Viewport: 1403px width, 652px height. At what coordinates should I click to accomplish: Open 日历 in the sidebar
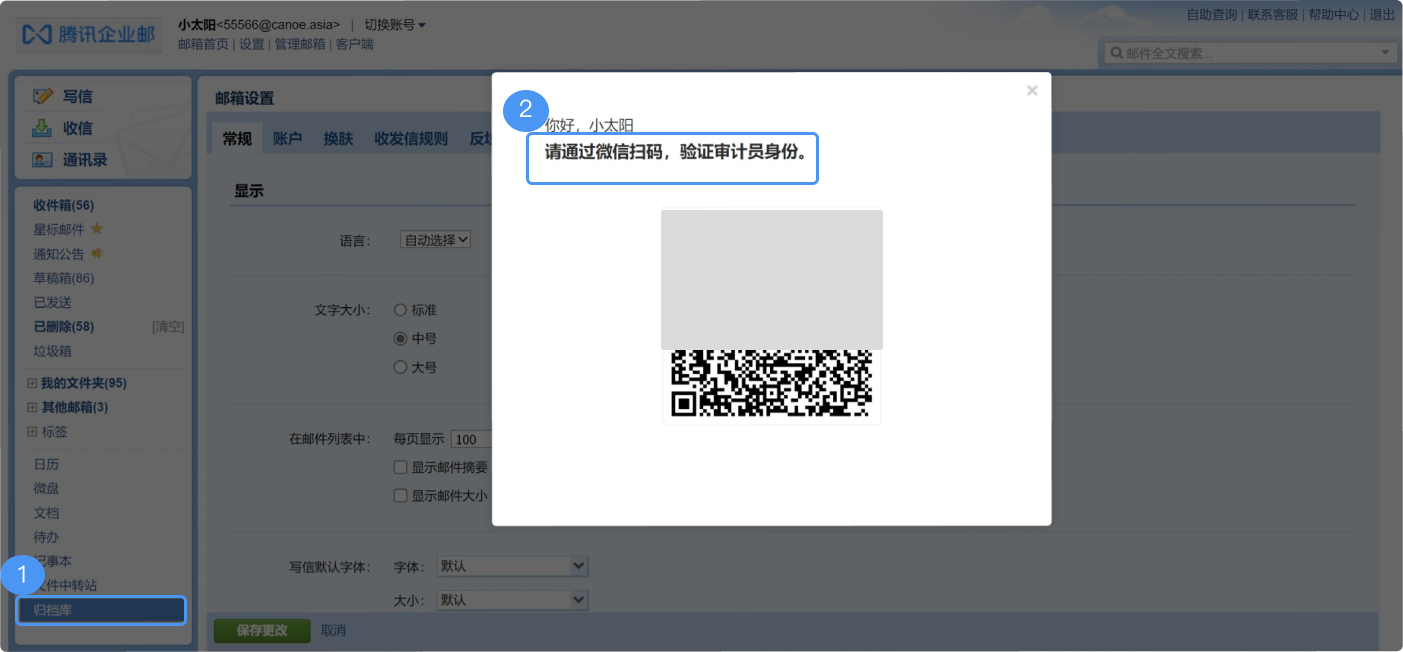(46, 464)
